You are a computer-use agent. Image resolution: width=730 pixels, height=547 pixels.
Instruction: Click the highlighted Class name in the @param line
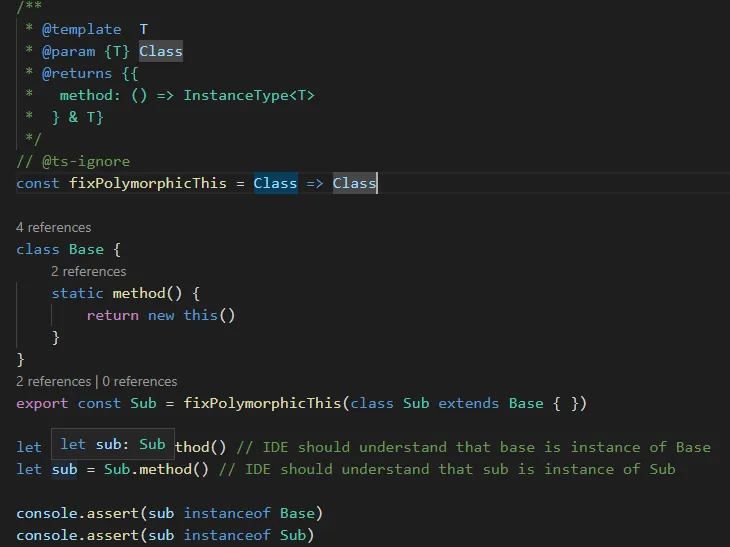click(x=161, y=51)
